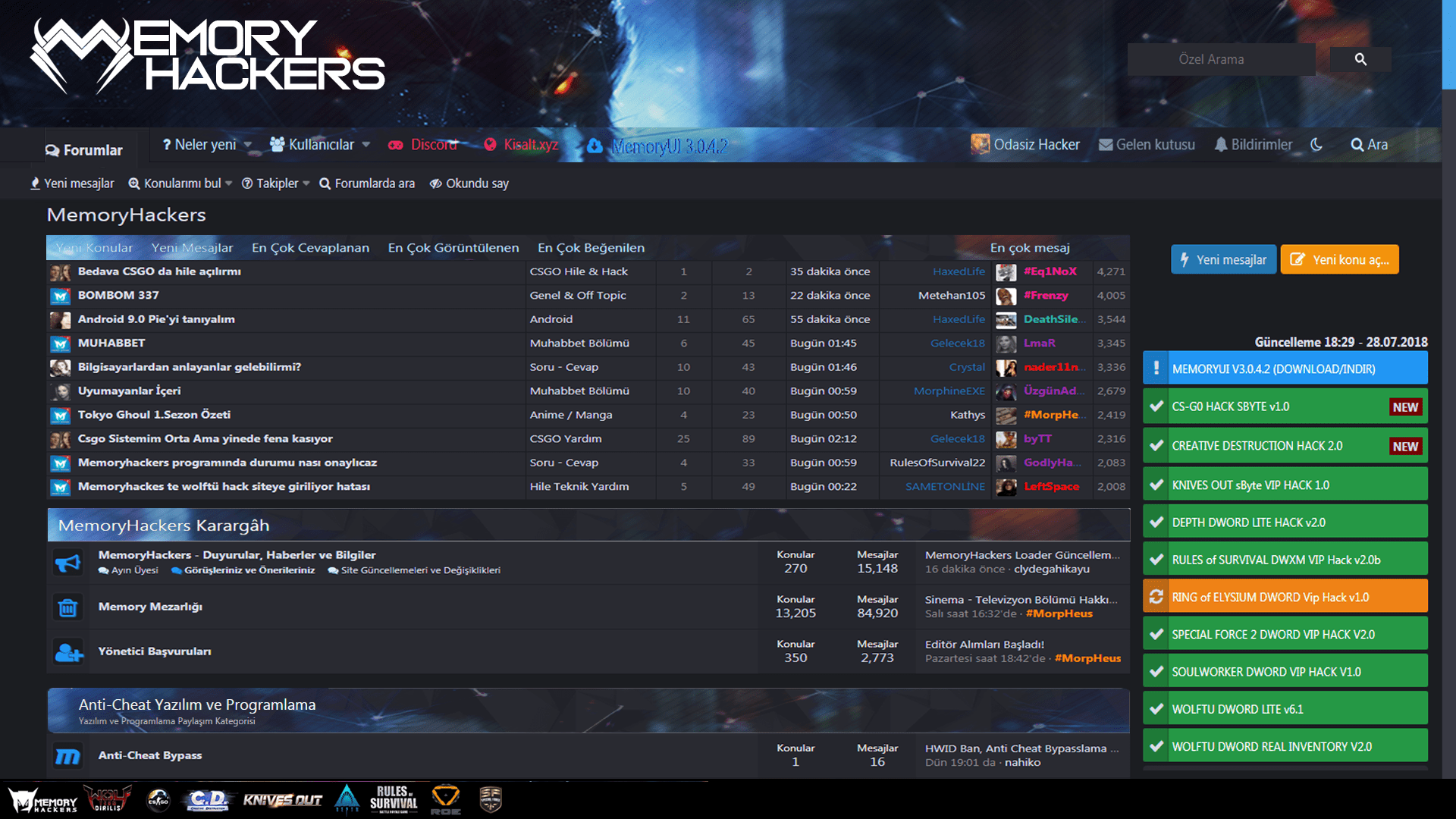Open the Discord link in navigation
The width and height of the screenshot is (1456, 819).
pos(423,145)
